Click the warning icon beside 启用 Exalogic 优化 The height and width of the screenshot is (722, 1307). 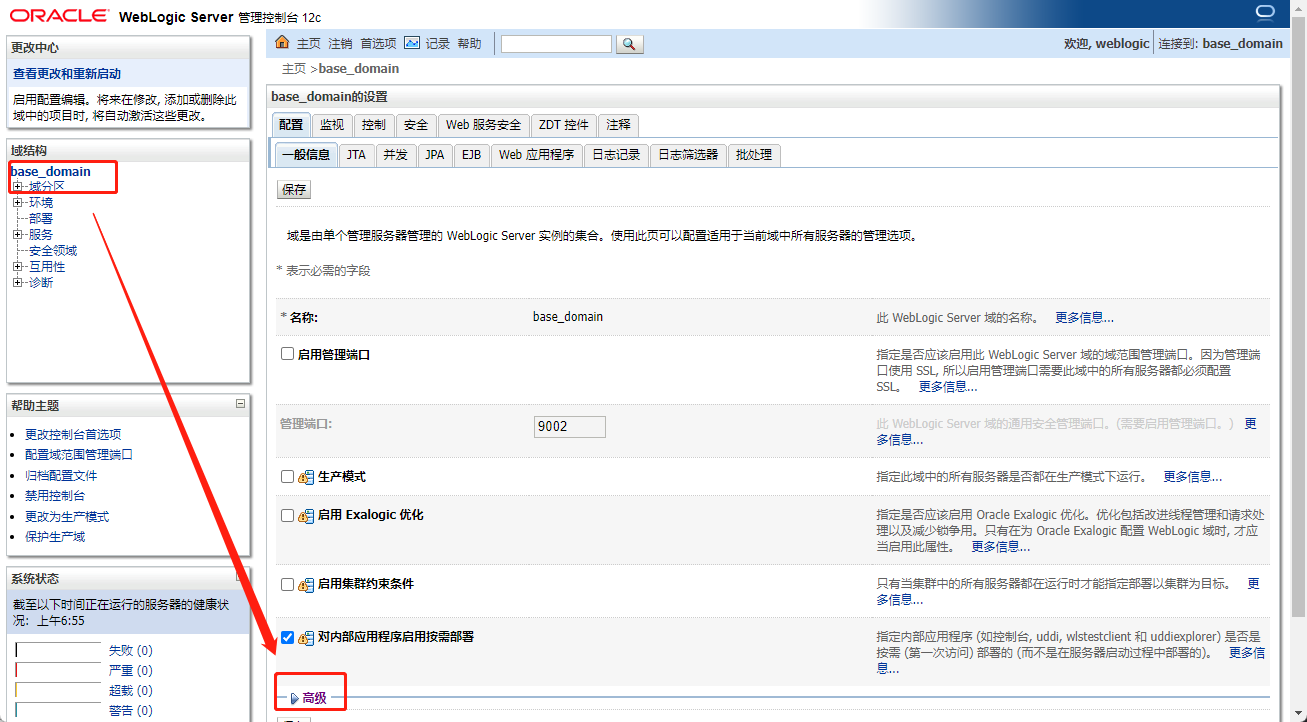[306, 516]
